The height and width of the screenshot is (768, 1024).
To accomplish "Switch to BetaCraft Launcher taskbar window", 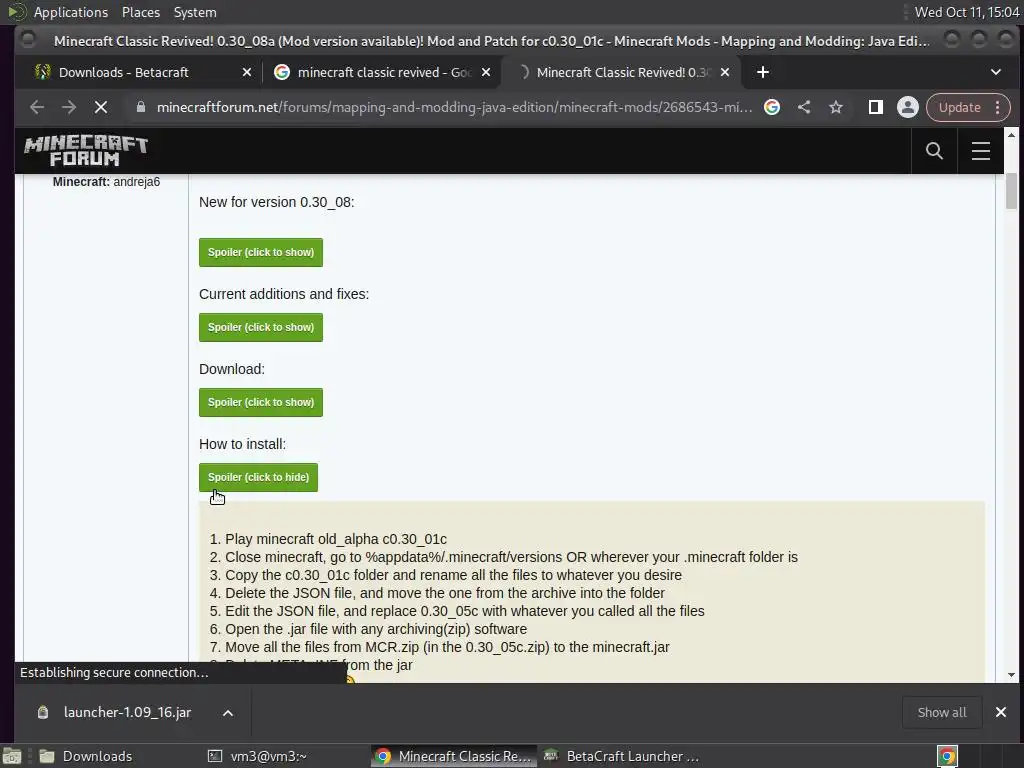I will (624, 756).
